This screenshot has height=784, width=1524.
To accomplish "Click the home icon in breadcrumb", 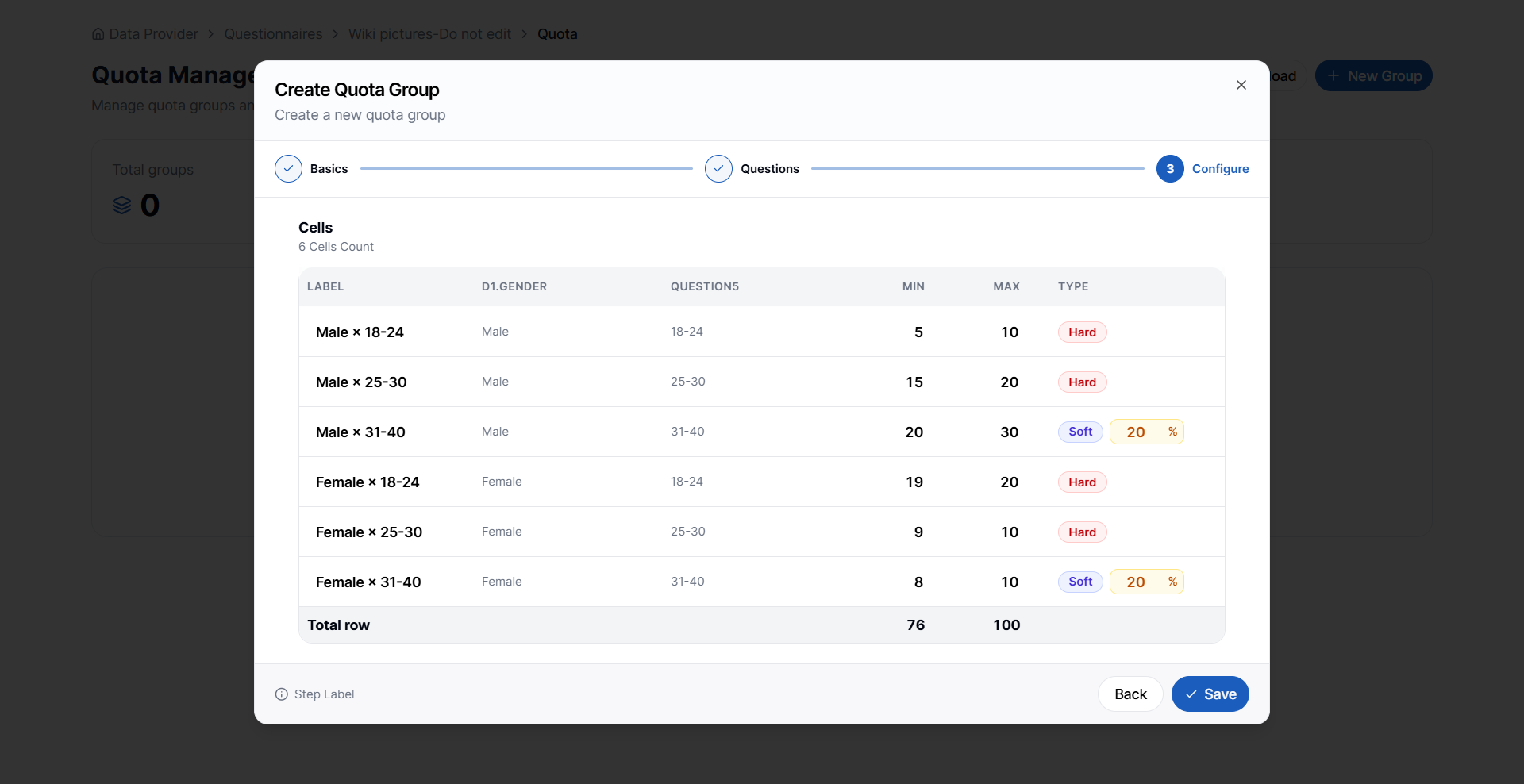I will pyautogui.click(x=98, y=34).
